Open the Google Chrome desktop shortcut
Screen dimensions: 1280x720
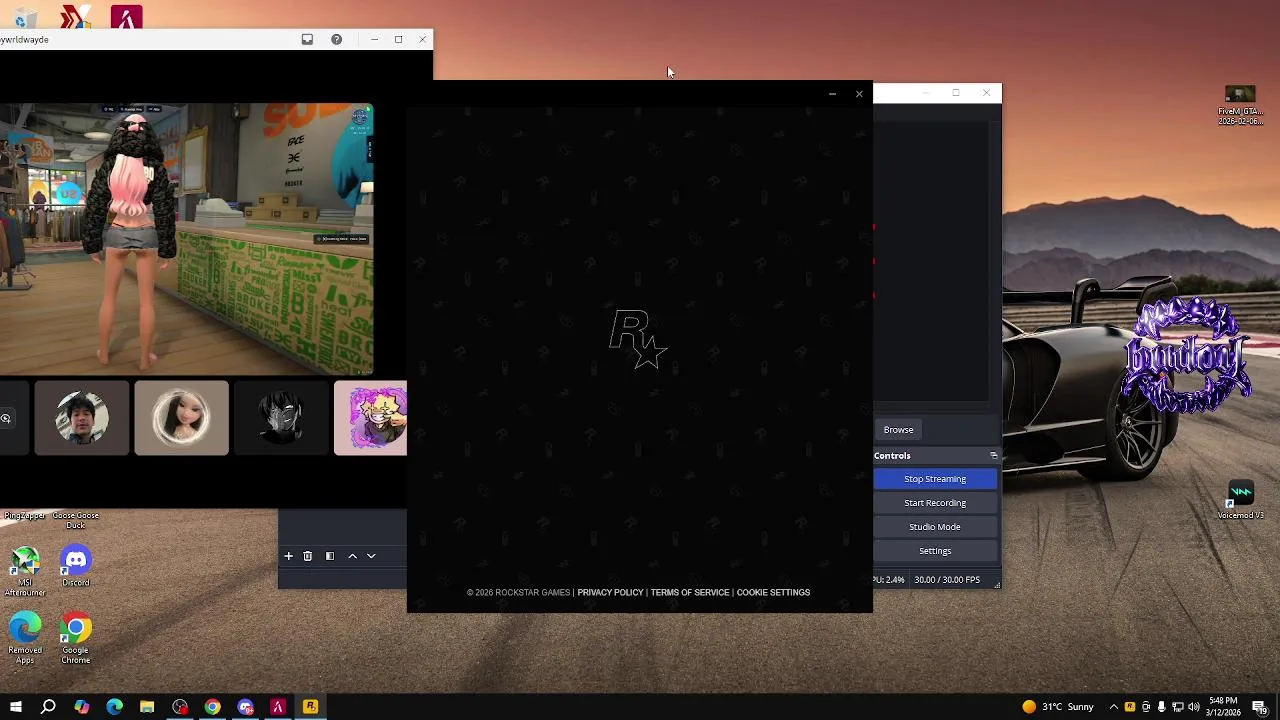coord(76,639)
